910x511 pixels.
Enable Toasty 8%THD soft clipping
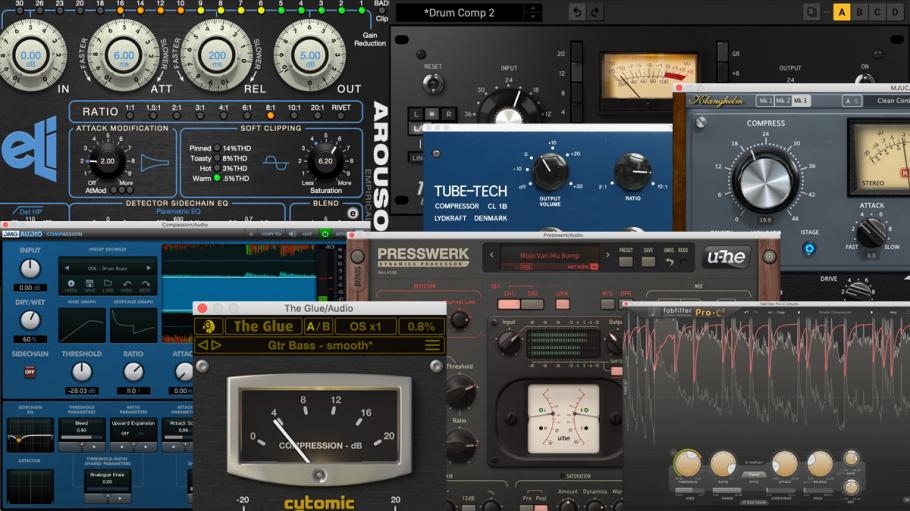(219, 158)
